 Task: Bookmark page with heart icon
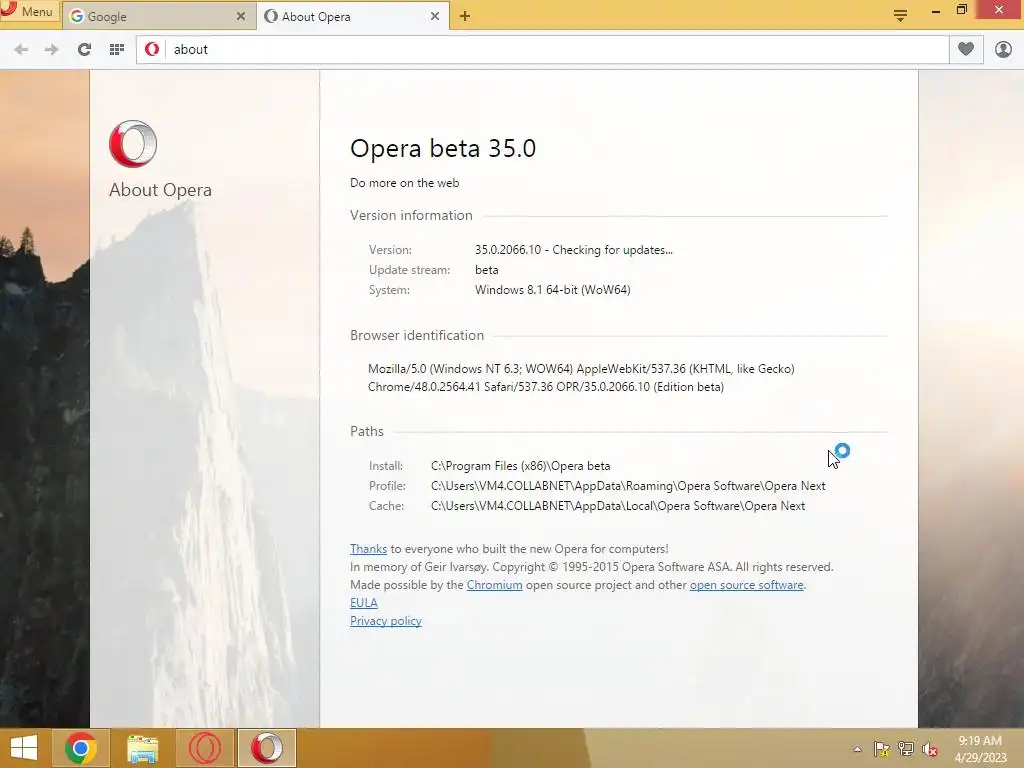(x=966, y=49)
